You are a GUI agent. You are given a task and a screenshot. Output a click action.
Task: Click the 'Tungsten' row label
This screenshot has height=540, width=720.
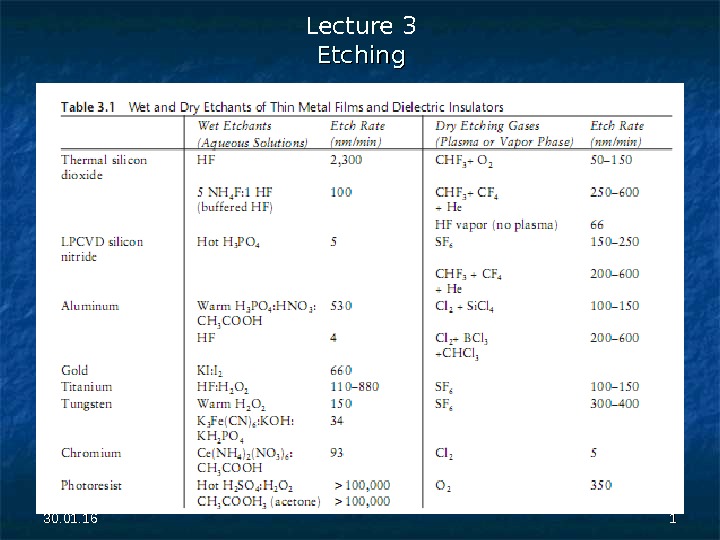(86, 404)
